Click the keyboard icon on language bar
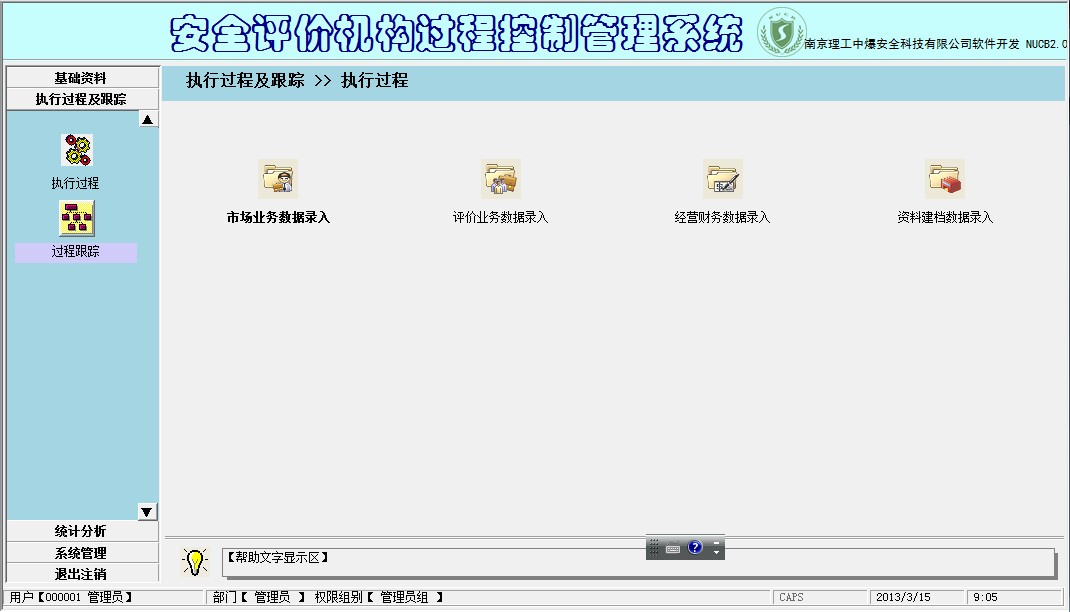Image resolution: width=1070 pixels, height=612 pixels. [x=673, y=548]
